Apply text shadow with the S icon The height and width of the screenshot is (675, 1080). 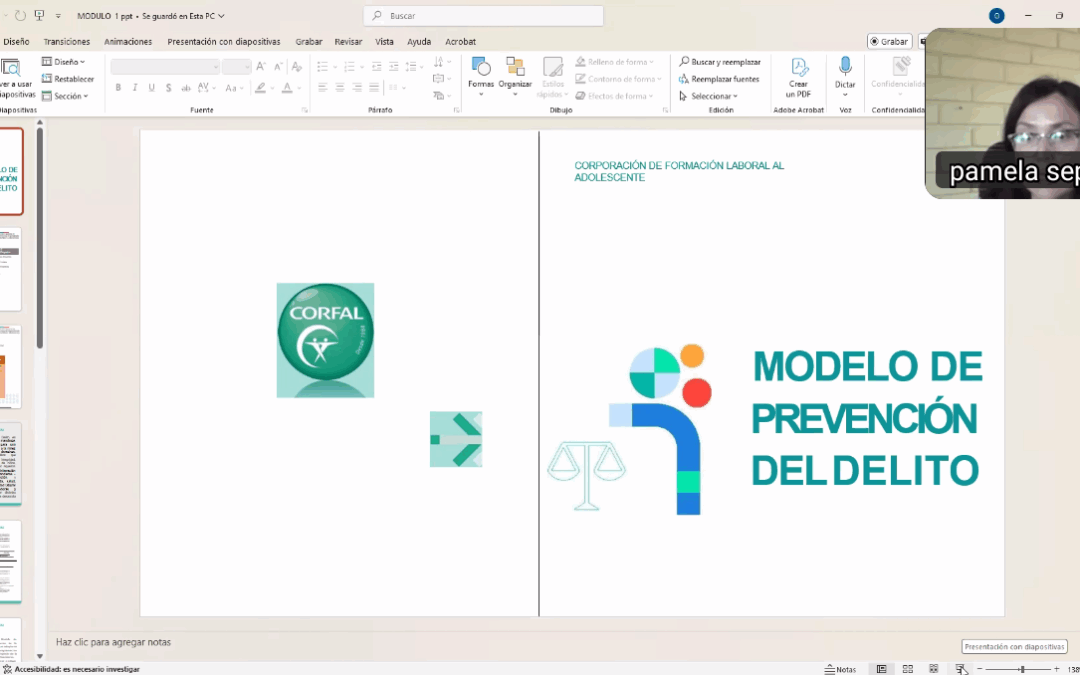click(169, 88)
